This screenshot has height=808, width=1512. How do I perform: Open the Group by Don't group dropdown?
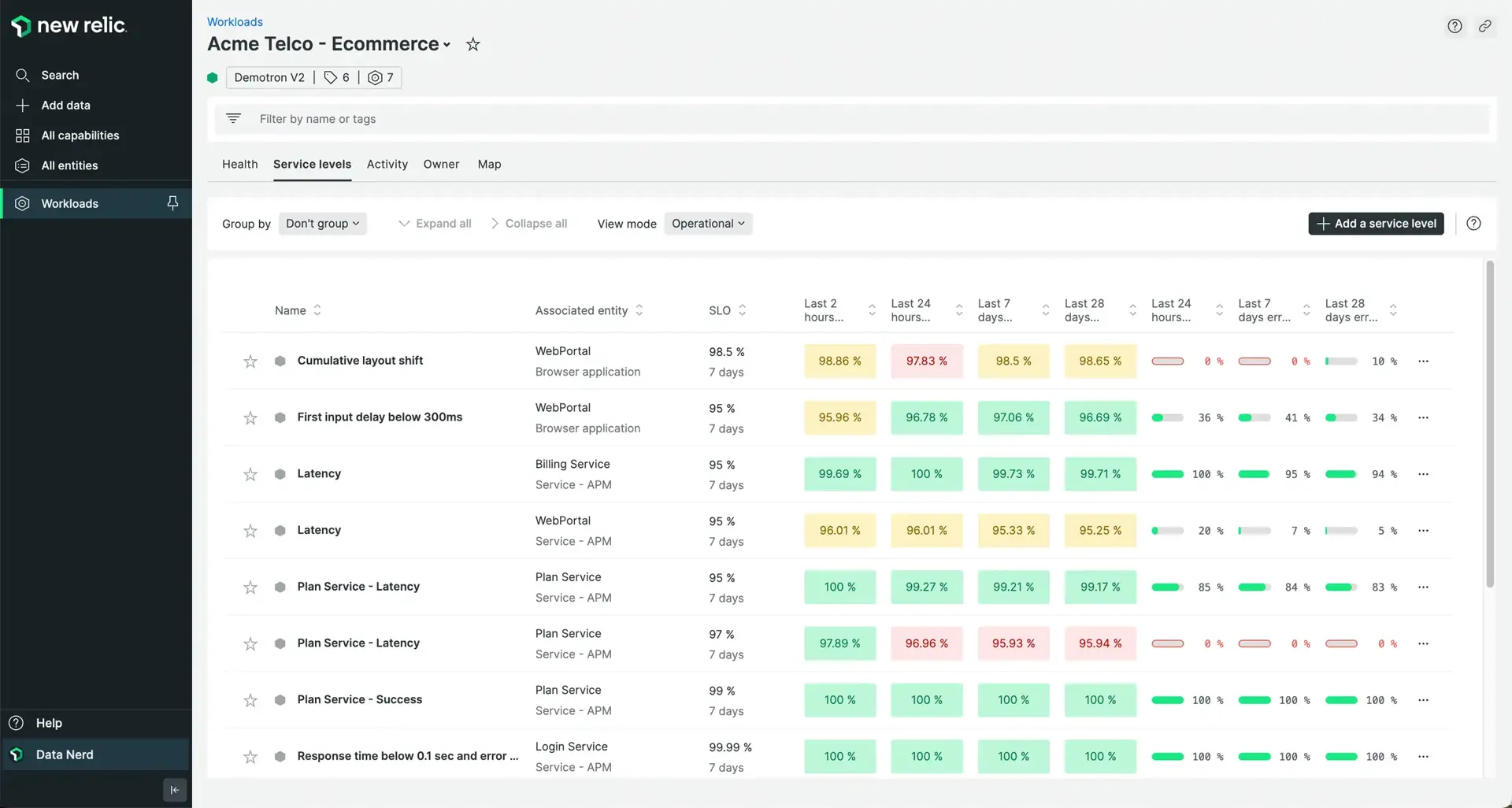pyautogui.click(x=322, y=224)
